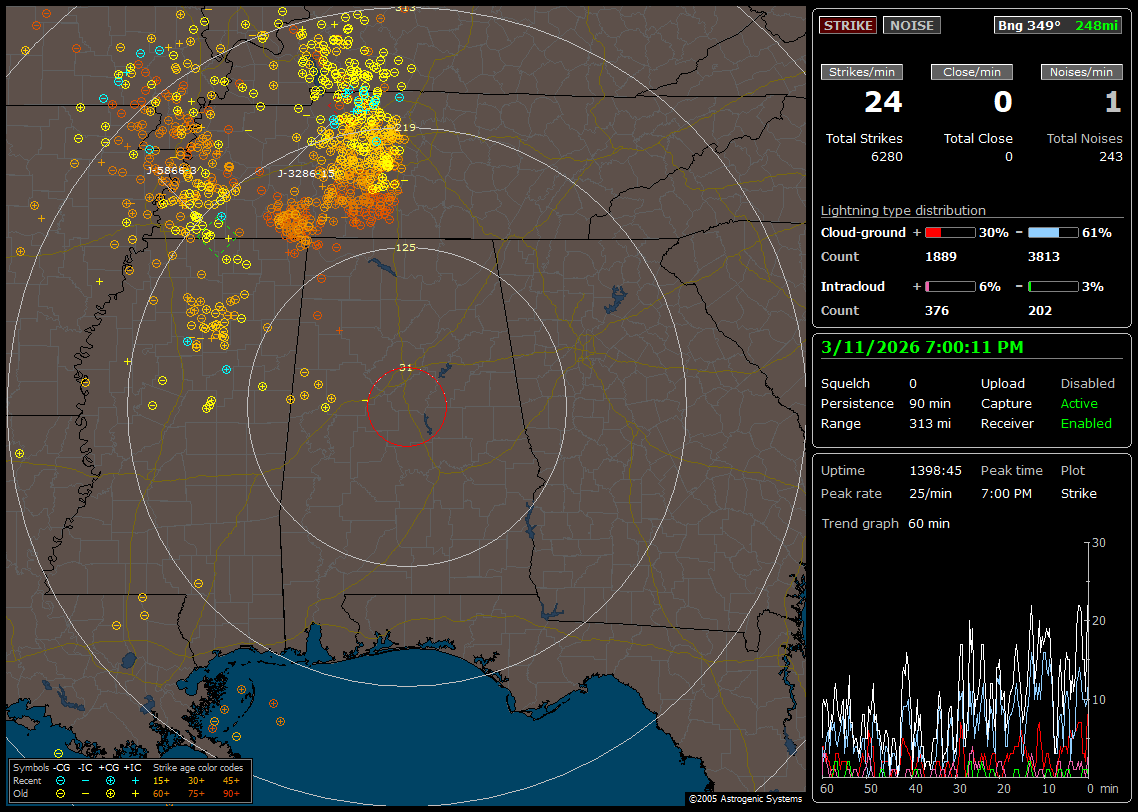Select the Strikes/min label tab
Viewport: 1138px width, 812px height.
tap(862, 72)
